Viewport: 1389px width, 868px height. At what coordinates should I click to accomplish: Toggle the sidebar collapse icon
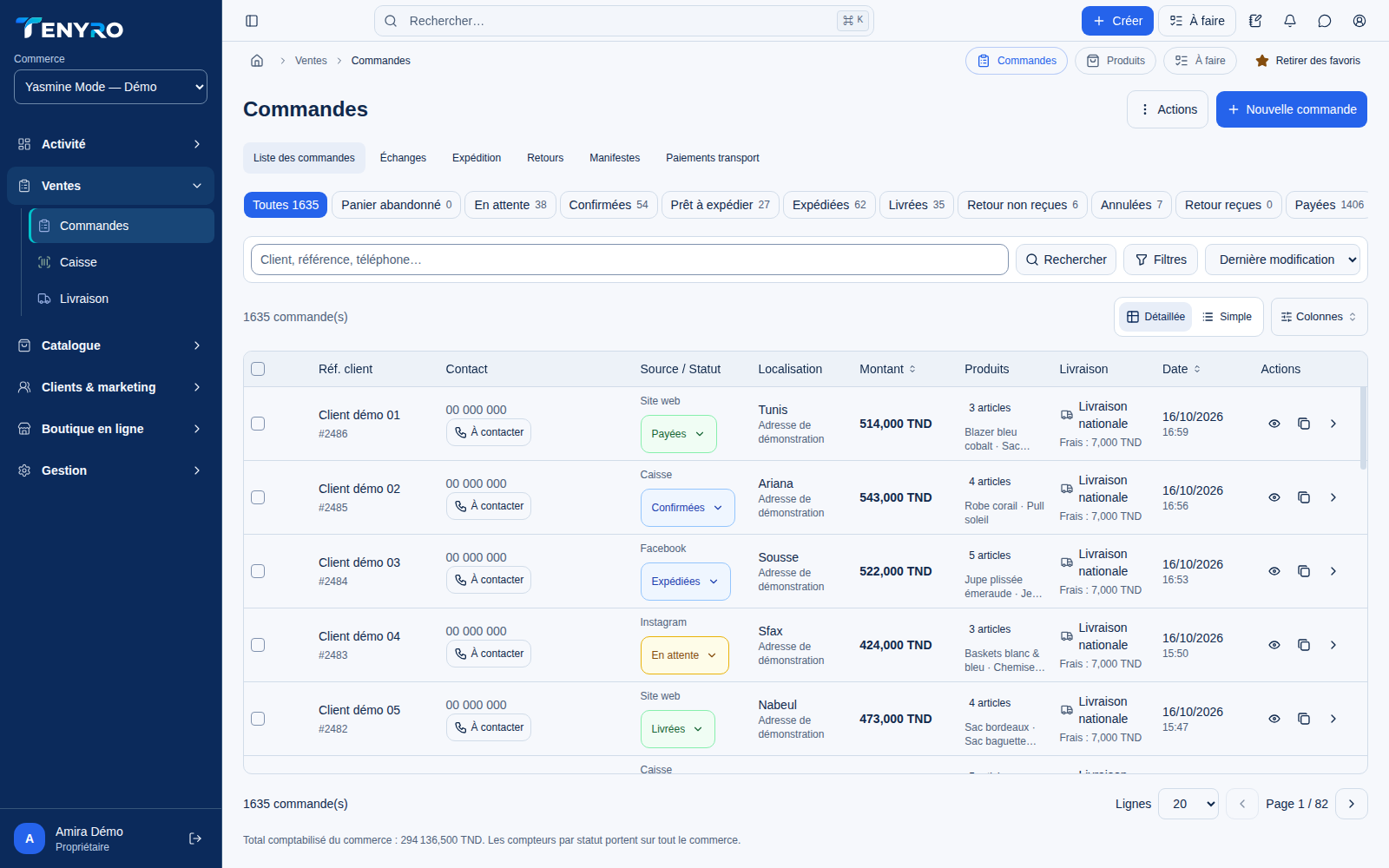[x=252, y=21]
